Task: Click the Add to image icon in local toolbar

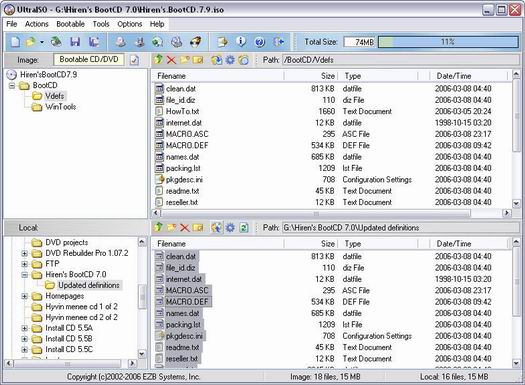Action: (216, 228)
